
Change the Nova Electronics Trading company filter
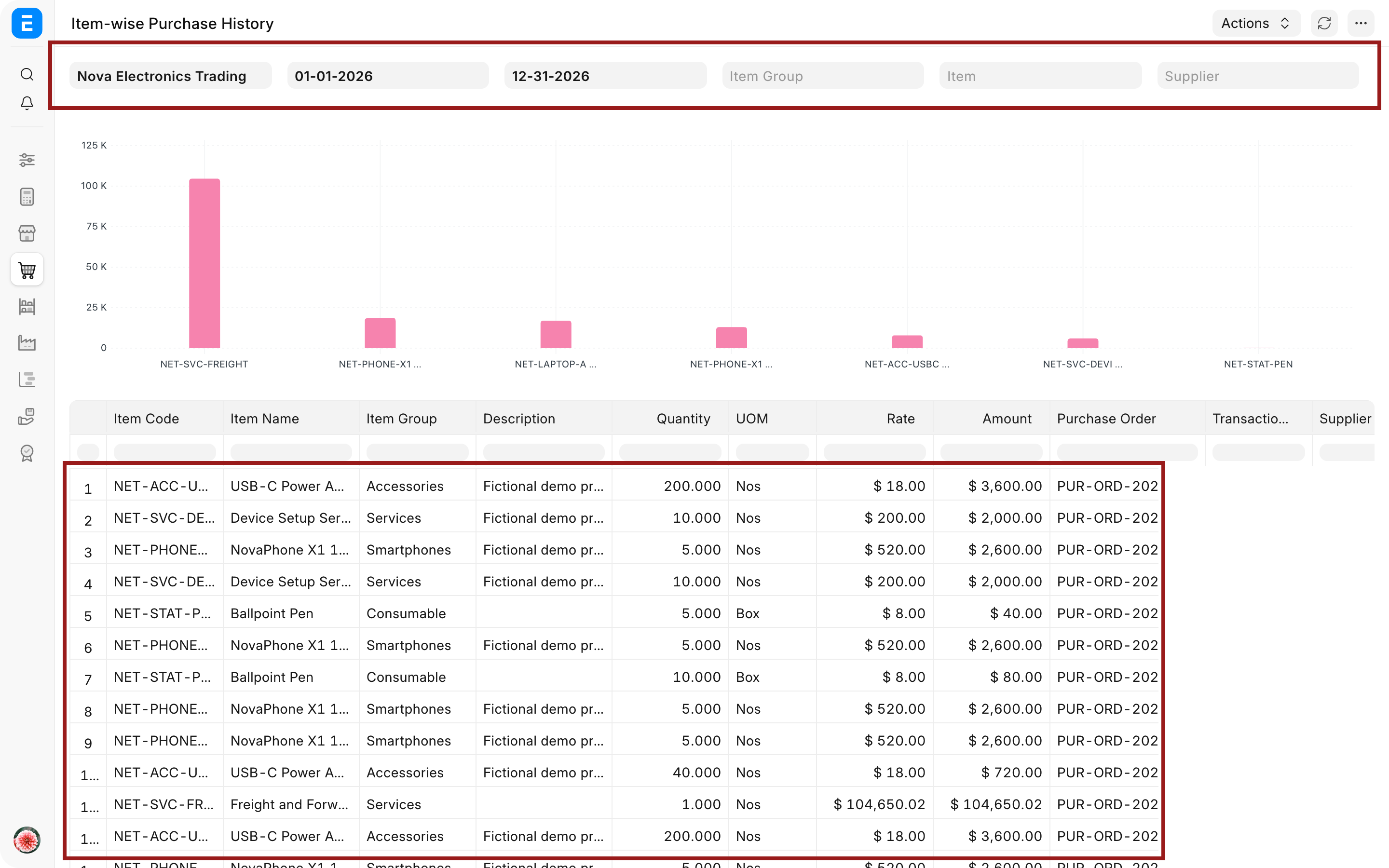click(170, 76)
